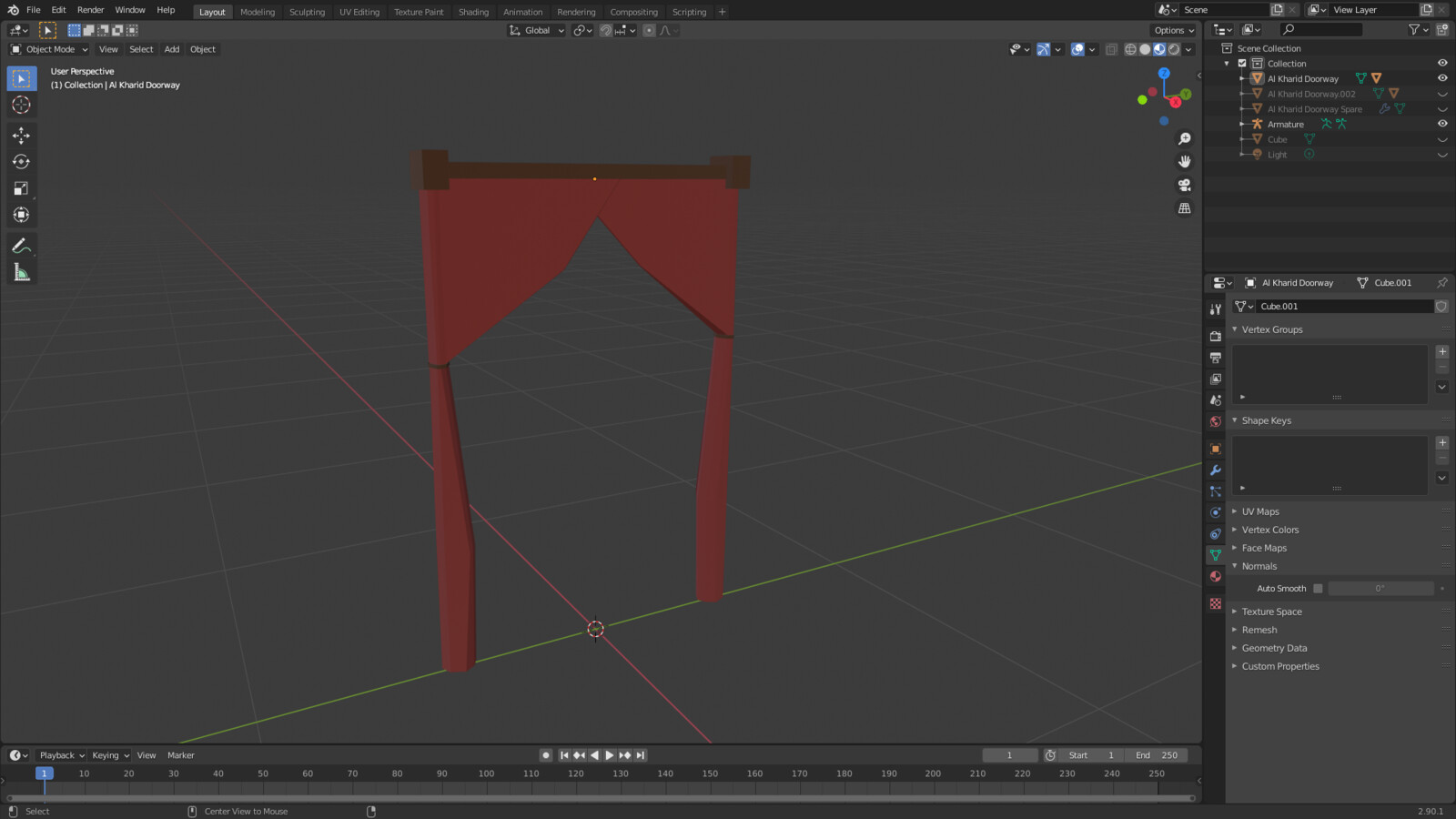The image size is (1456, 819).
Task: Click the Start frame field
Action: click(x=1092, y=755)
